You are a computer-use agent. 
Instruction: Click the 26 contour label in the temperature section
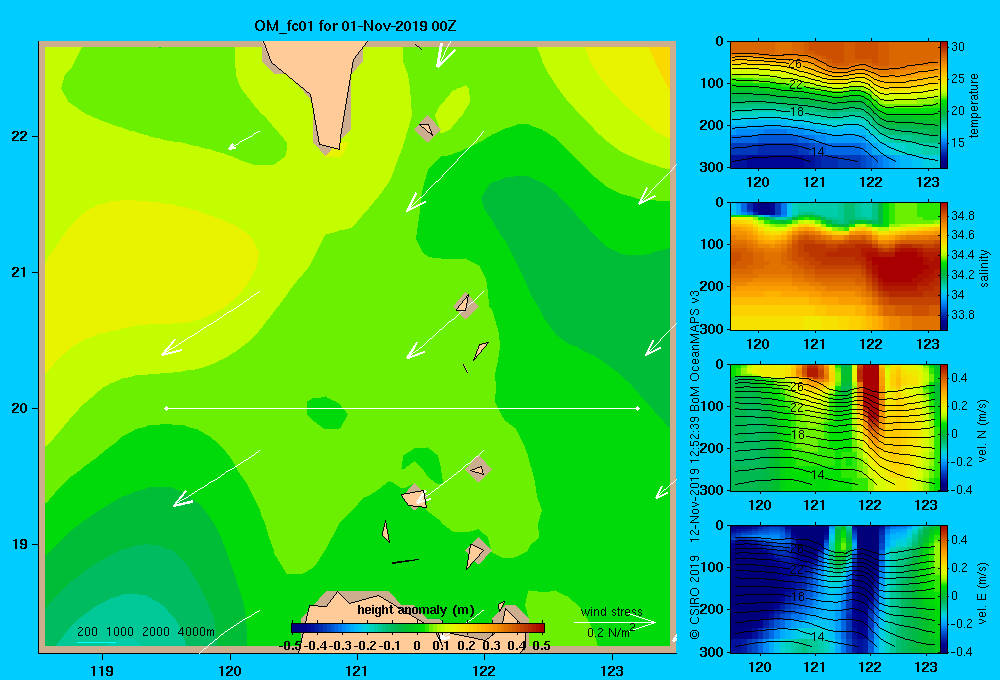795,64
